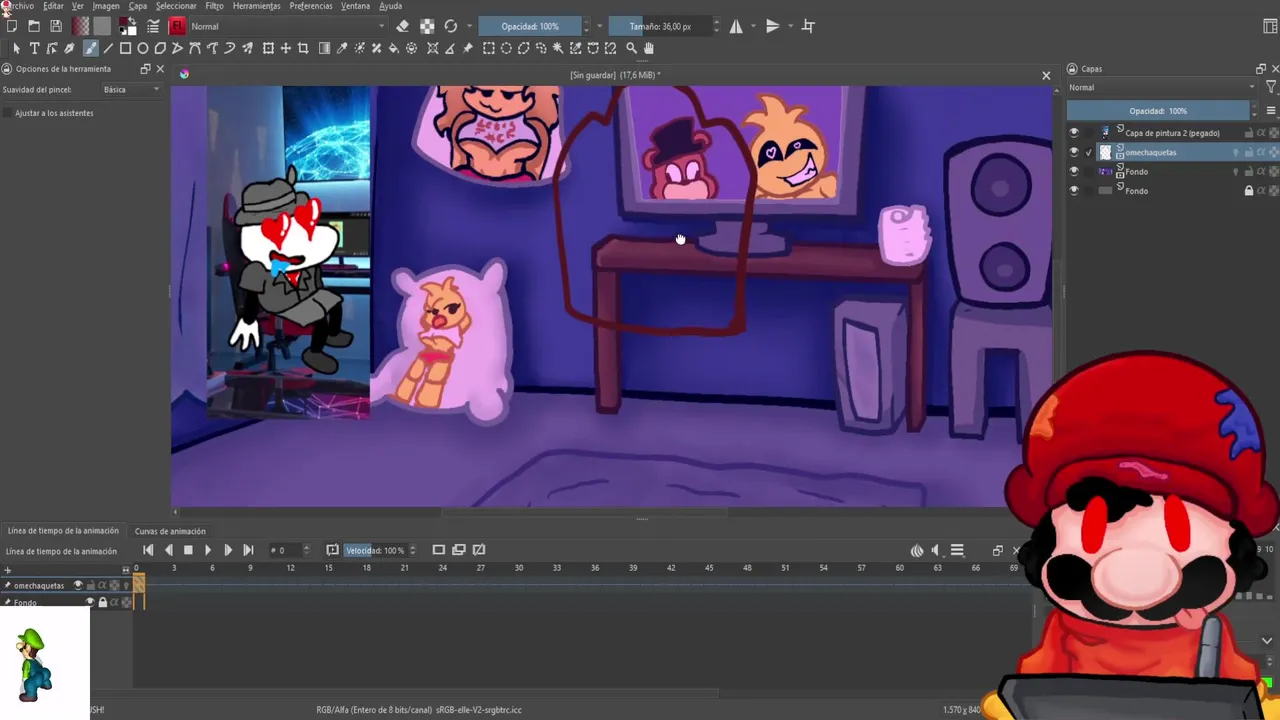This screenshot has height=720, width=1280.
Task: Toggle lock on Capa de pintura 2 layer
Action: pos(1248,133)
